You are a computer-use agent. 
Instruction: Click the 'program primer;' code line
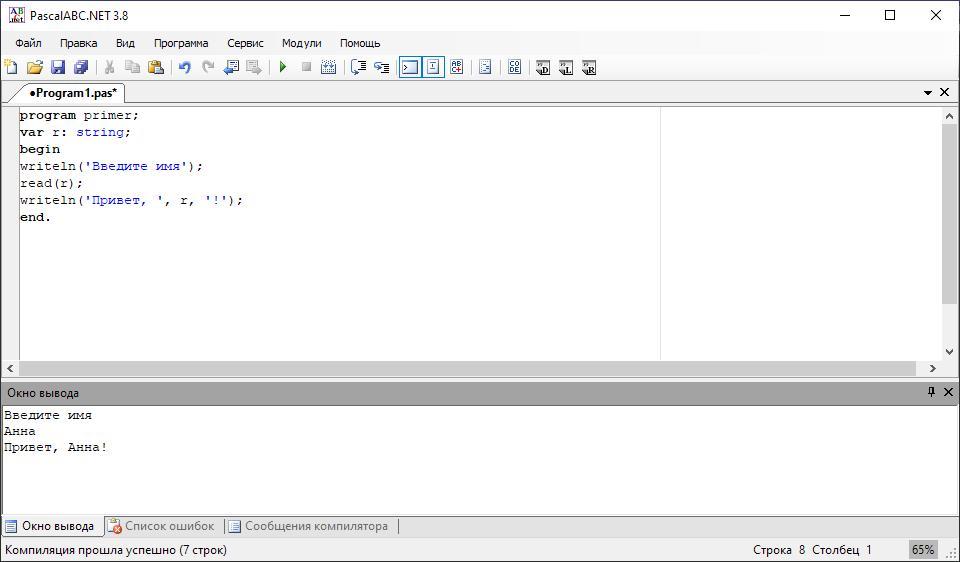[80, 115]
